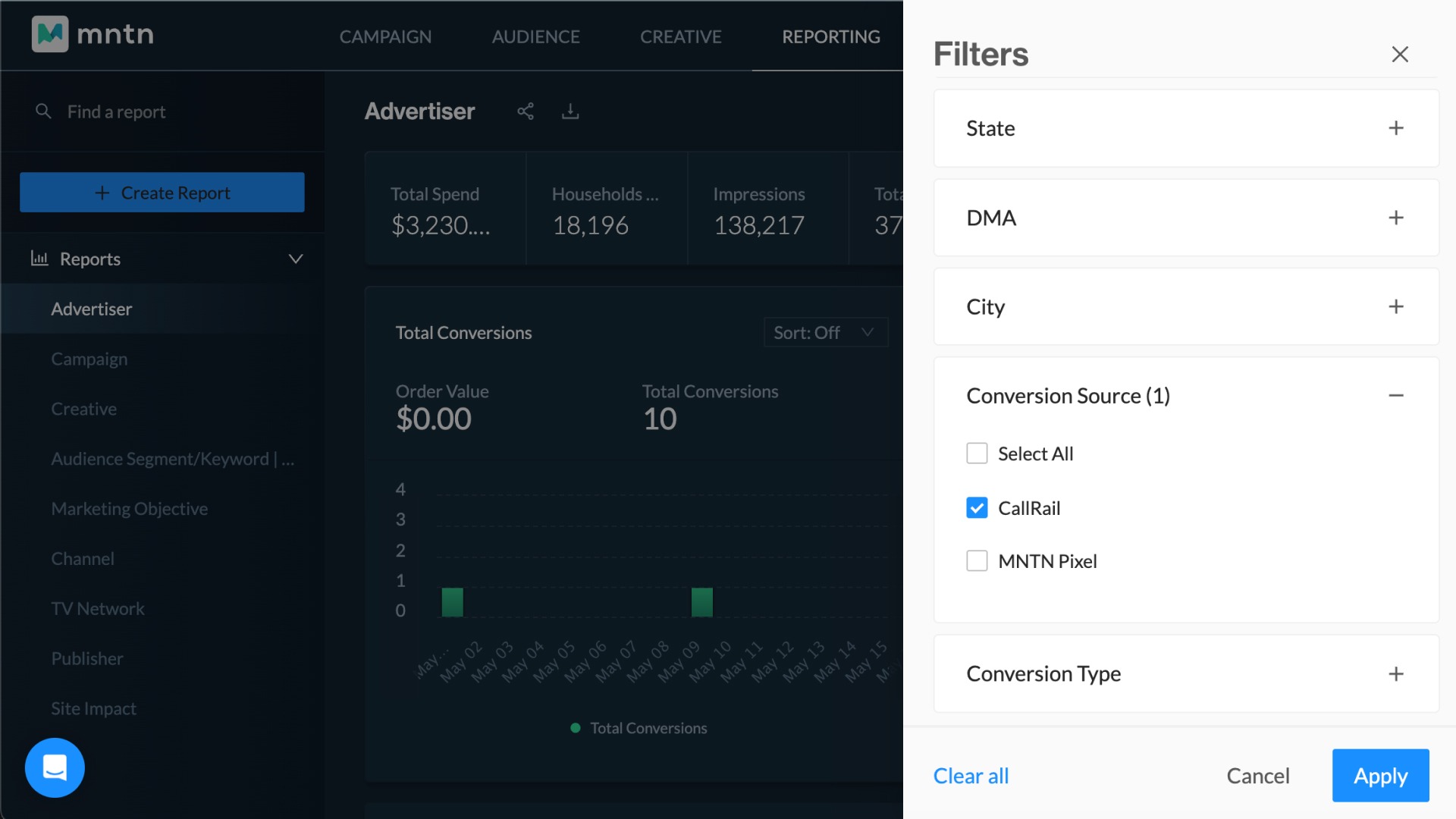Viewport: 1456px width, 819px height.
Task: Close the Filters panel
Action: [1400, 54]
